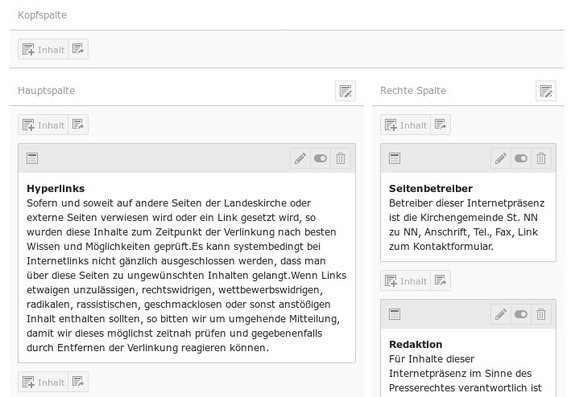Click the Hyperlinks heading text
This screenshot has width=575, height=397.
(x=55, y=188)
